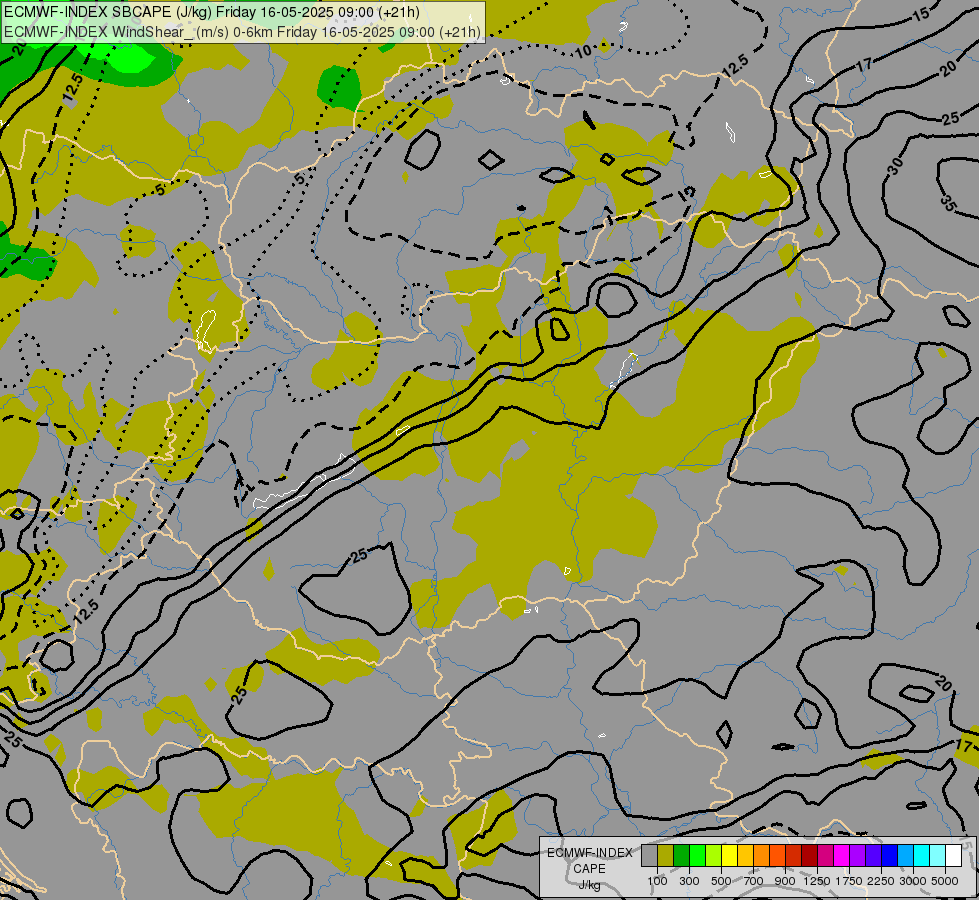The width and height of the screenshot is (979, 900).
Task: Click the 1750 legend tick label
Action: click(849, 881)
